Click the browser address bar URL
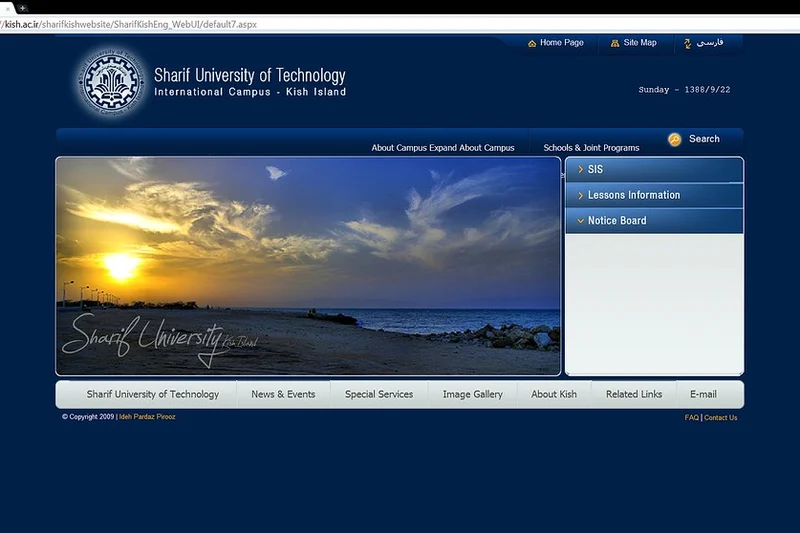 pos(130,24)
